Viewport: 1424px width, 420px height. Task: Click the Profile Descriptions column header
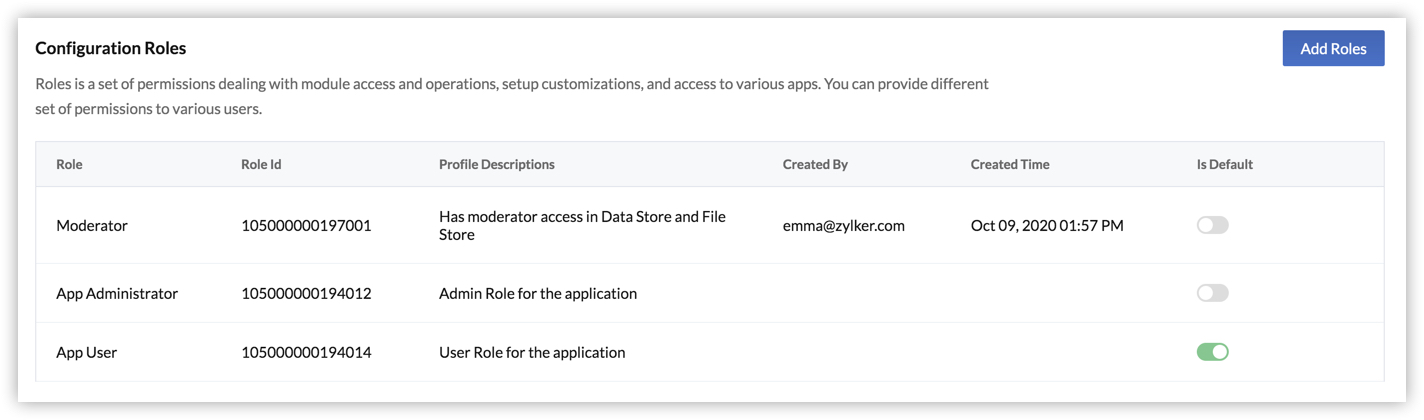pos(497,164)
